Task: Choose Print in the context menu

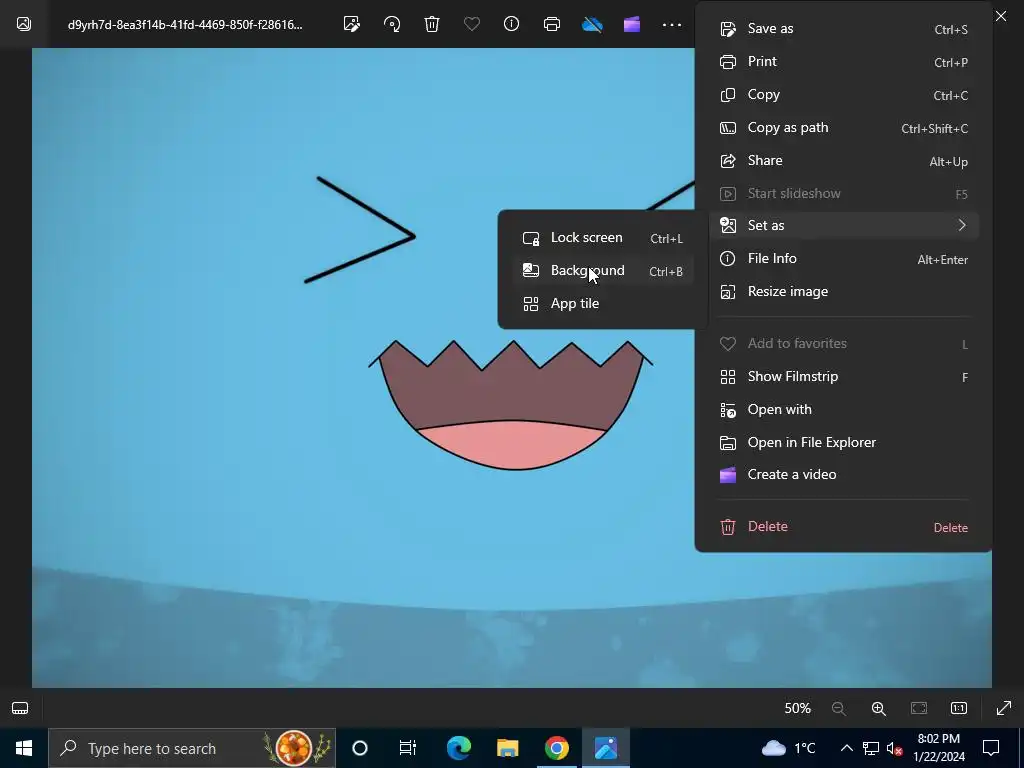Action: 844,61
